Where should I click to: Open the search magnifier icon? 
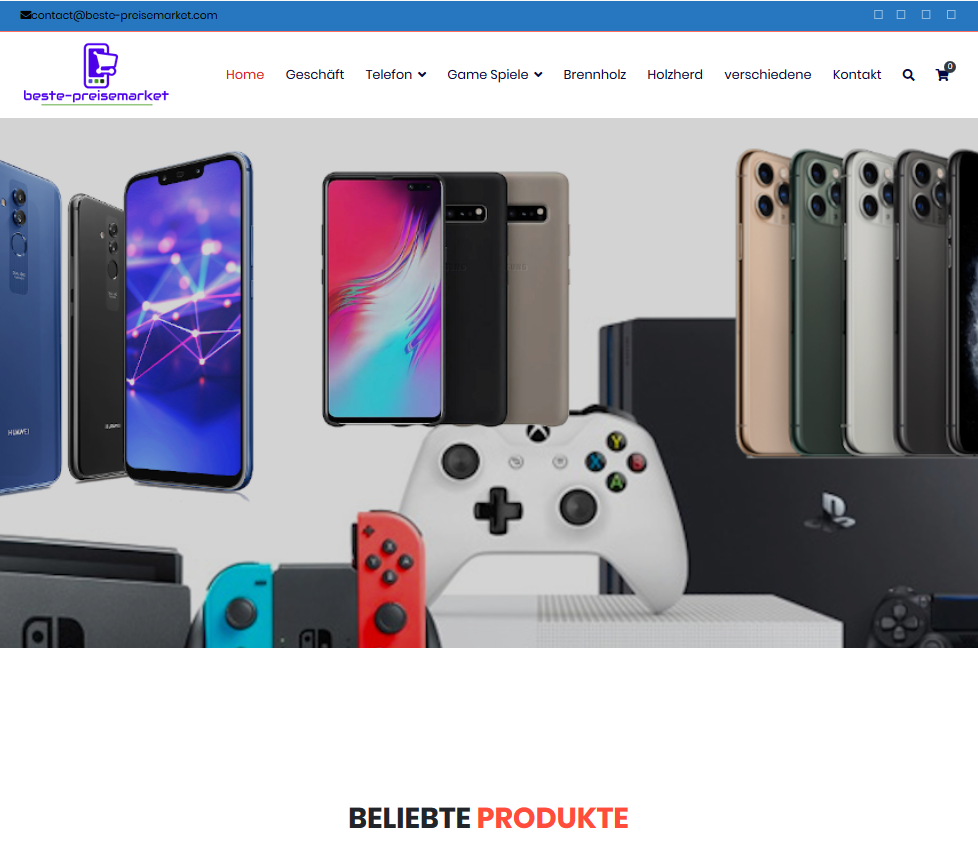point(908,75)
